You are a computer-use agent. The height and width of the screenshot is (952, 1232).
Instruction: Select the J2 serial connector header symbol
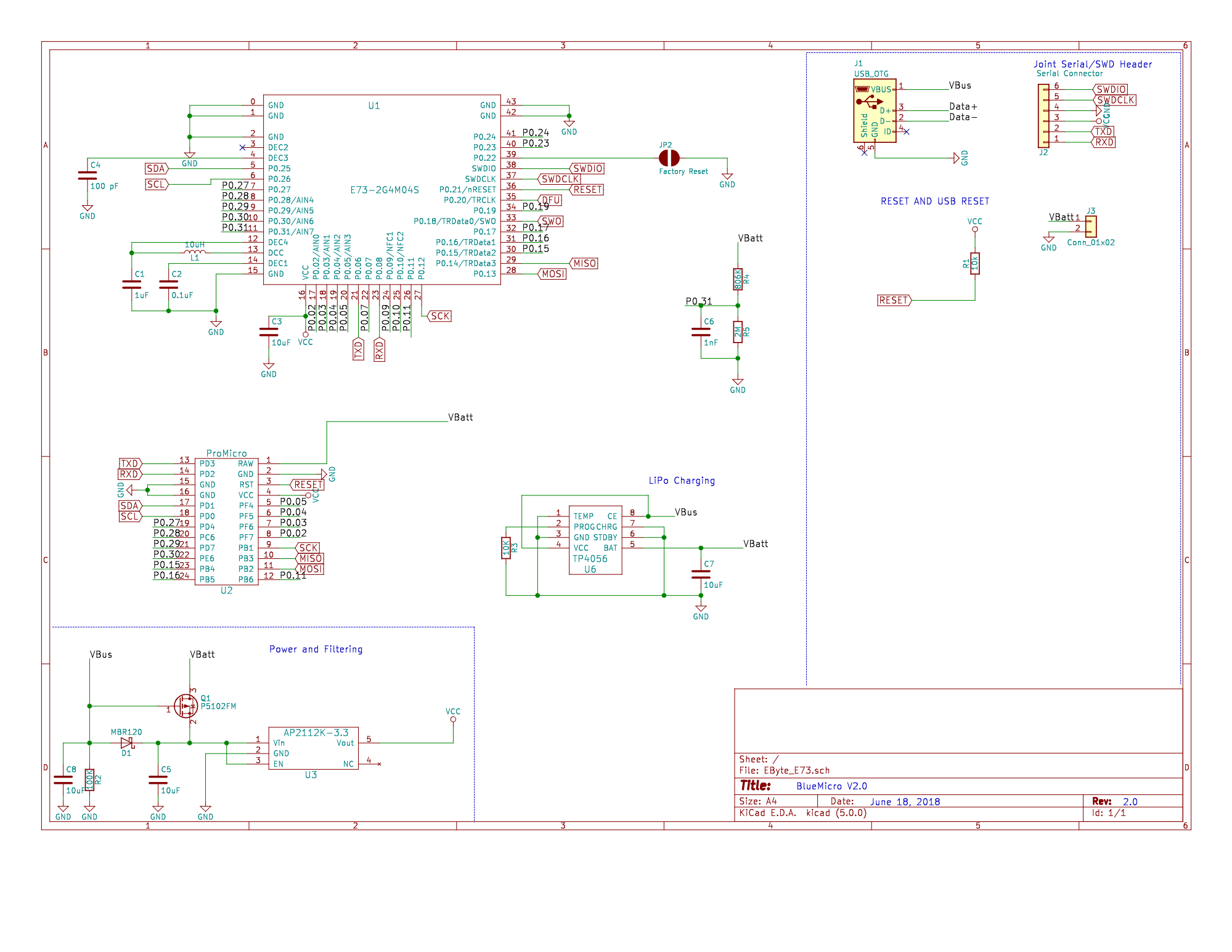coord(1043,116)
